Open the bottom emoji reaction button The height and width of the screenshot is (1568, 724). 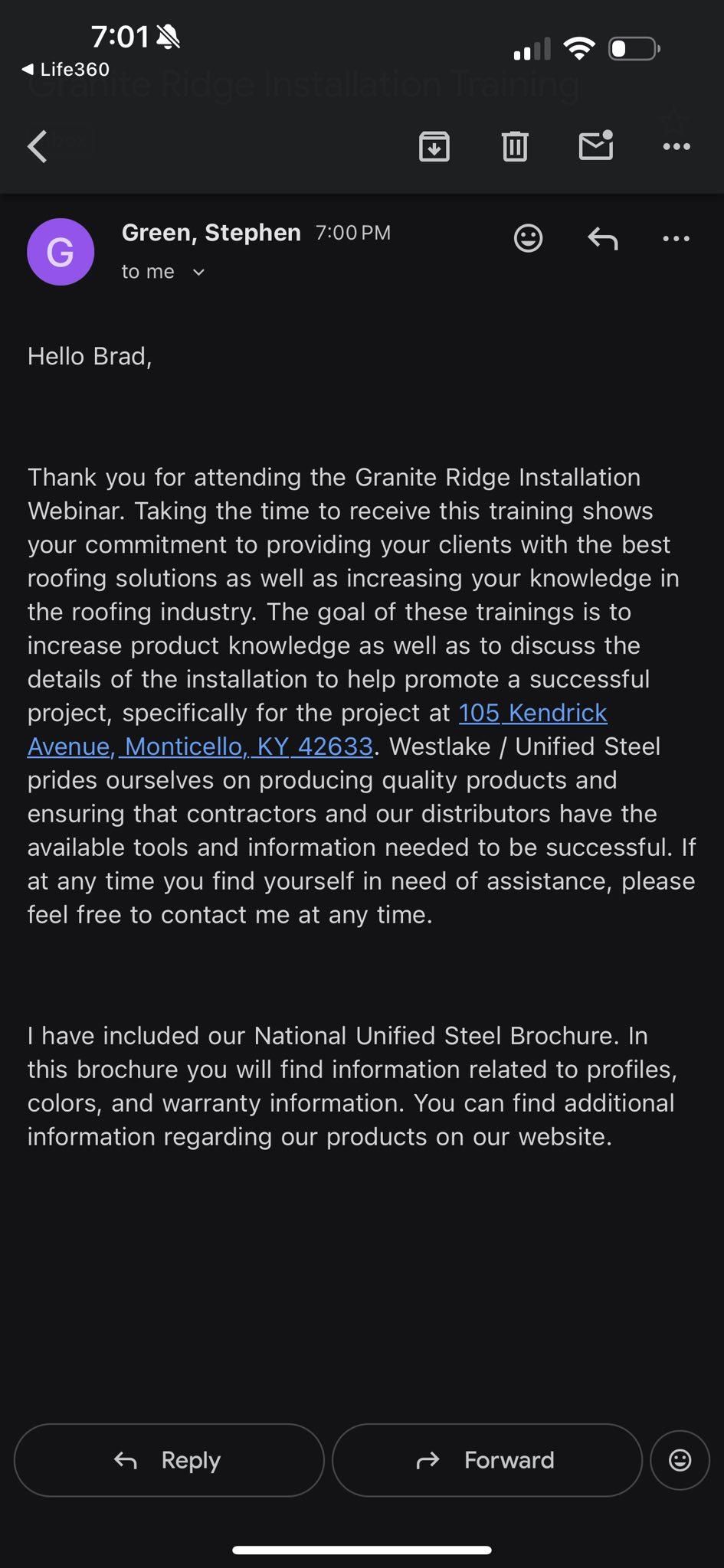[680, 1460]
